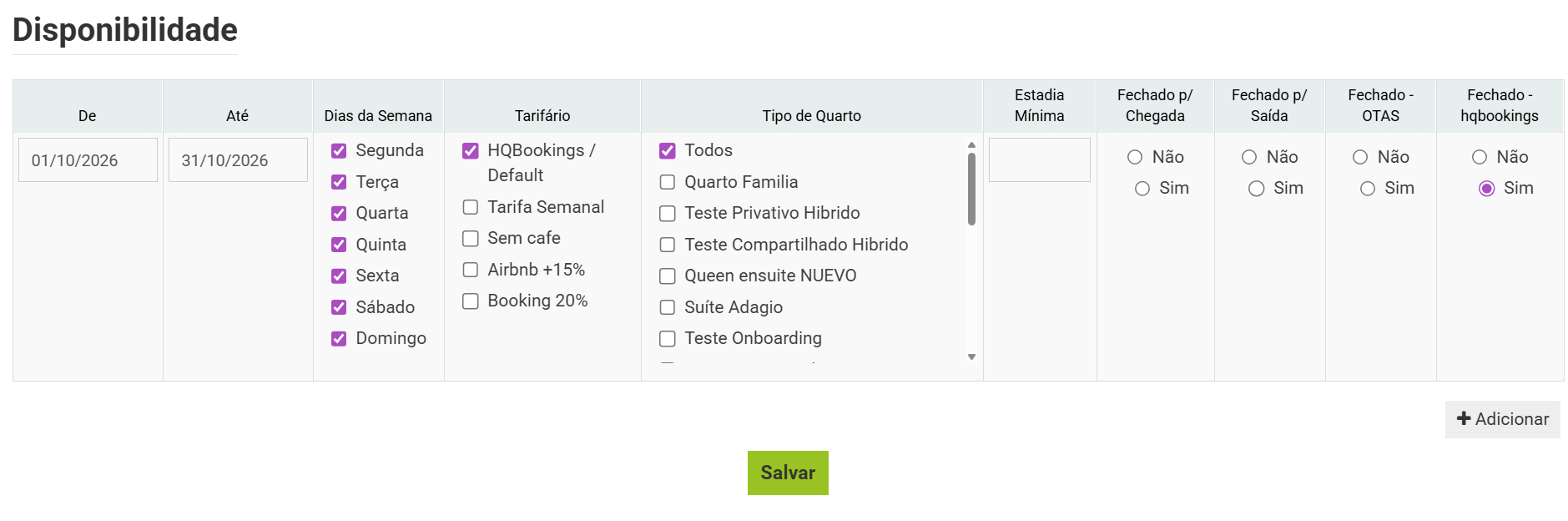The height and width of the screenshot is (521, 1568).
Task: Enable the Tarifa Semanal rate checkbox
Action: tap(471, 207)
